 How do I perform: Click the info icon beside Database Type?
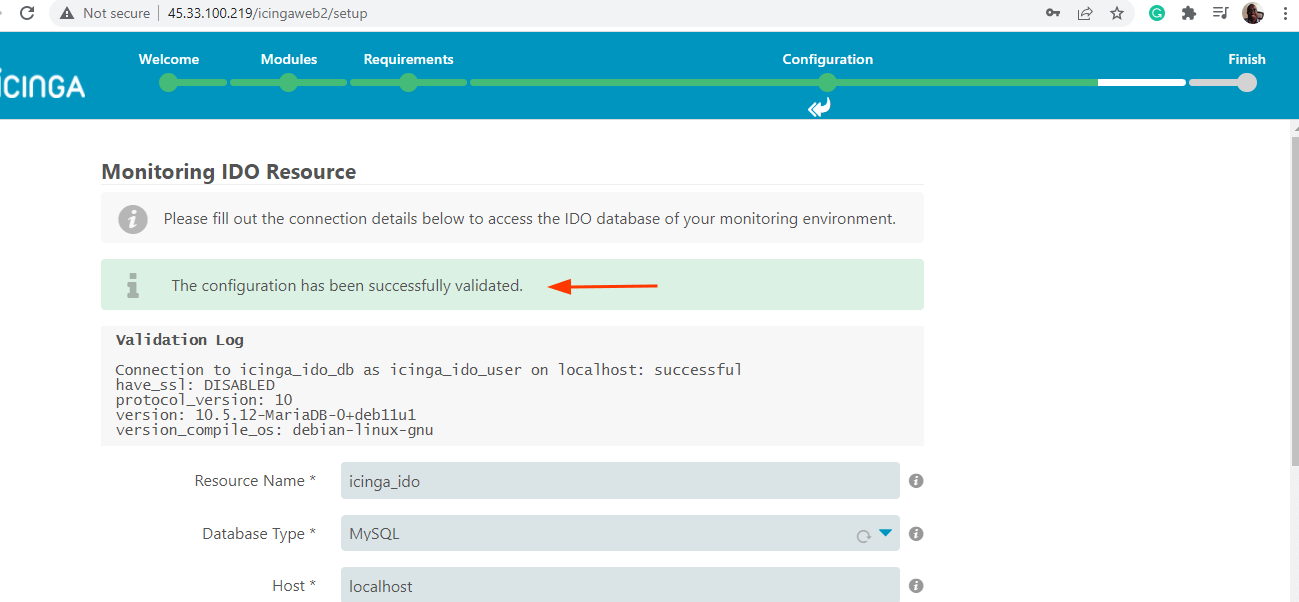pos(916,534)
